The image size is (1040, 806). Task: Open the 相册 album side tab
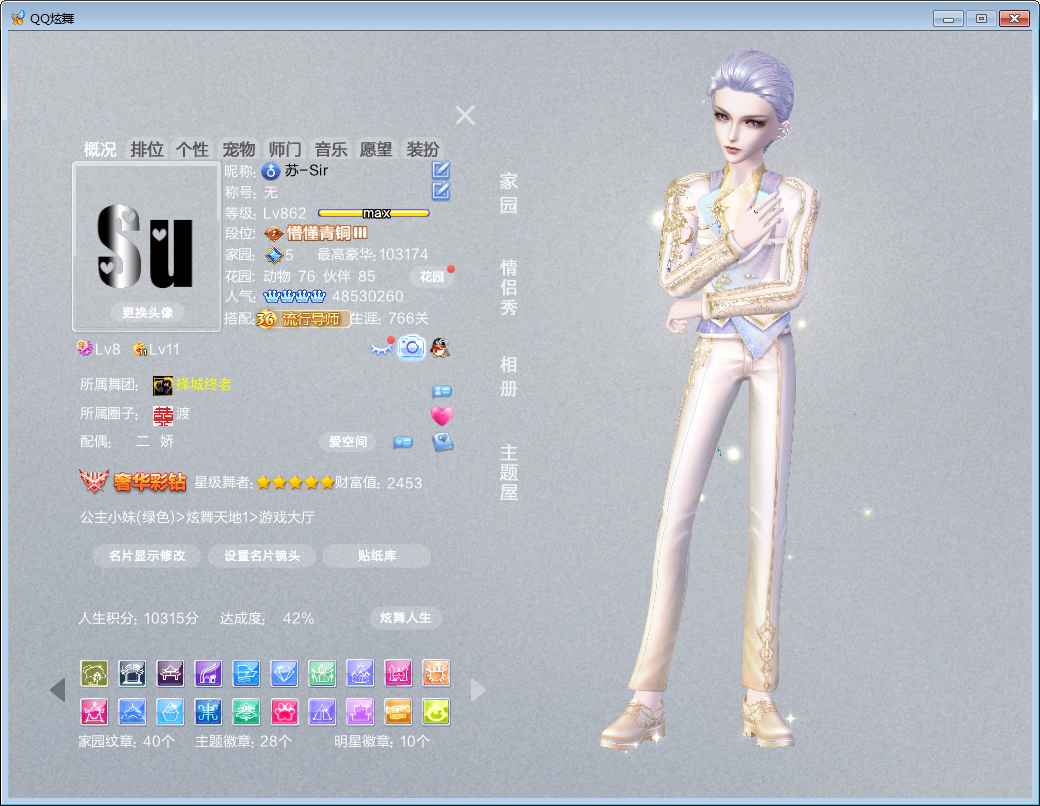pos(509,376)
